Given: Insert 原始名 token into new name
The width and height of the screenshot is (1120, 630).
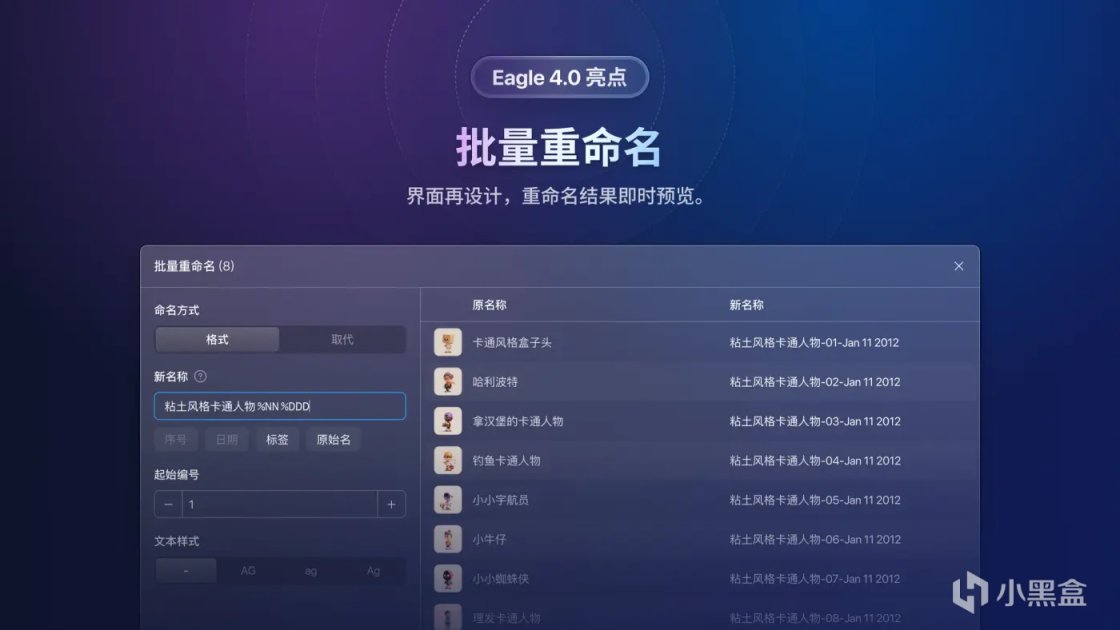Looking at the screenshot, I should pyautogui.click(x=334, y=439).
